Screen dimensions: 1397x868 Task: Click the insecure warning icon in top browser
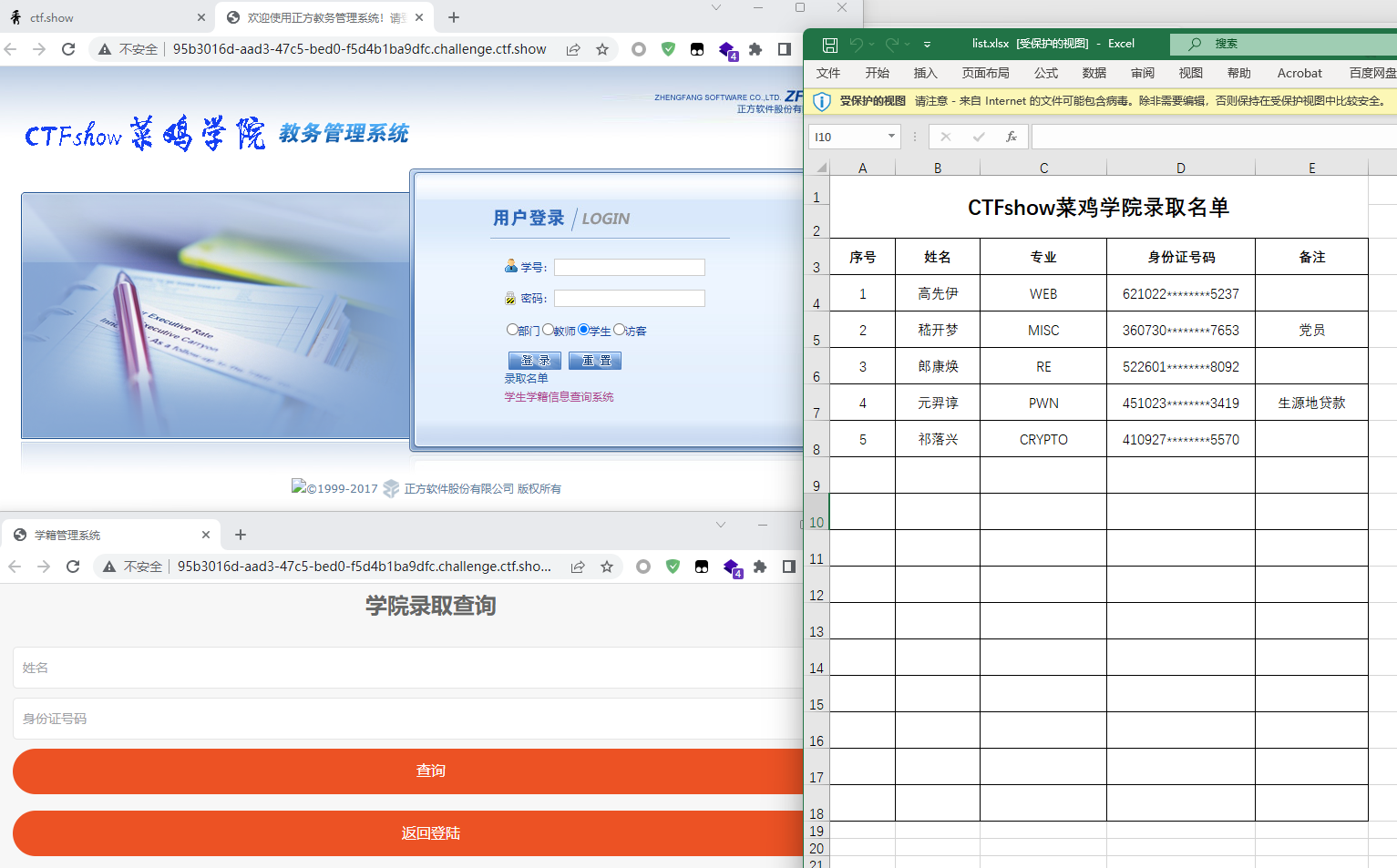point(106,49)
